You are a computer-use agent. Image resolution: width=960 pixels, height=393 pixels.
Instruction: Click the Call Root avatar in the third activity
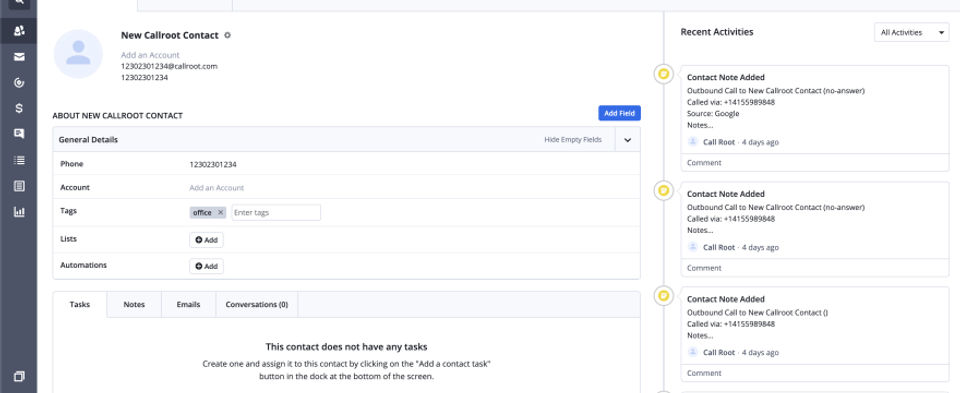pyautogui.click(x=692, y=353)
